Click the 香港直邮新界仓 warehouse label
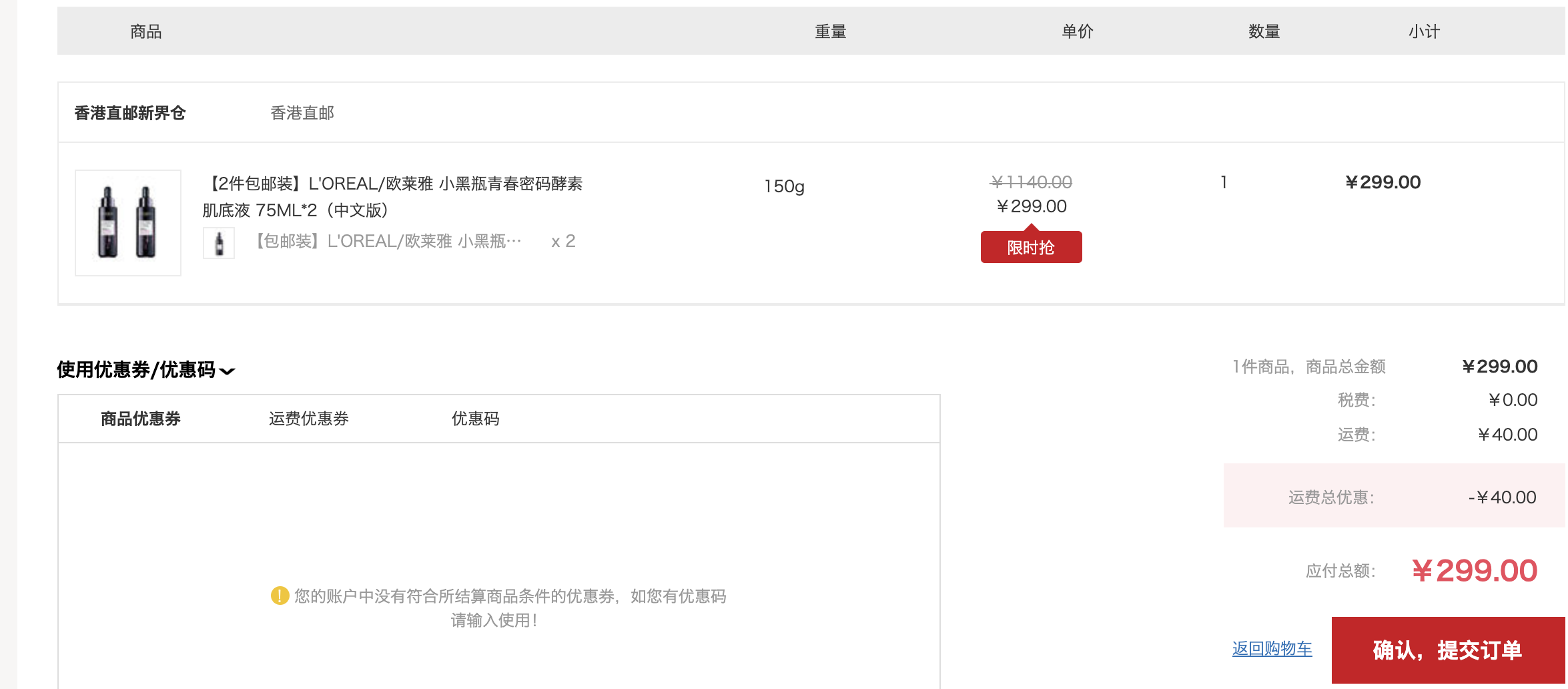 click(130, 113)
